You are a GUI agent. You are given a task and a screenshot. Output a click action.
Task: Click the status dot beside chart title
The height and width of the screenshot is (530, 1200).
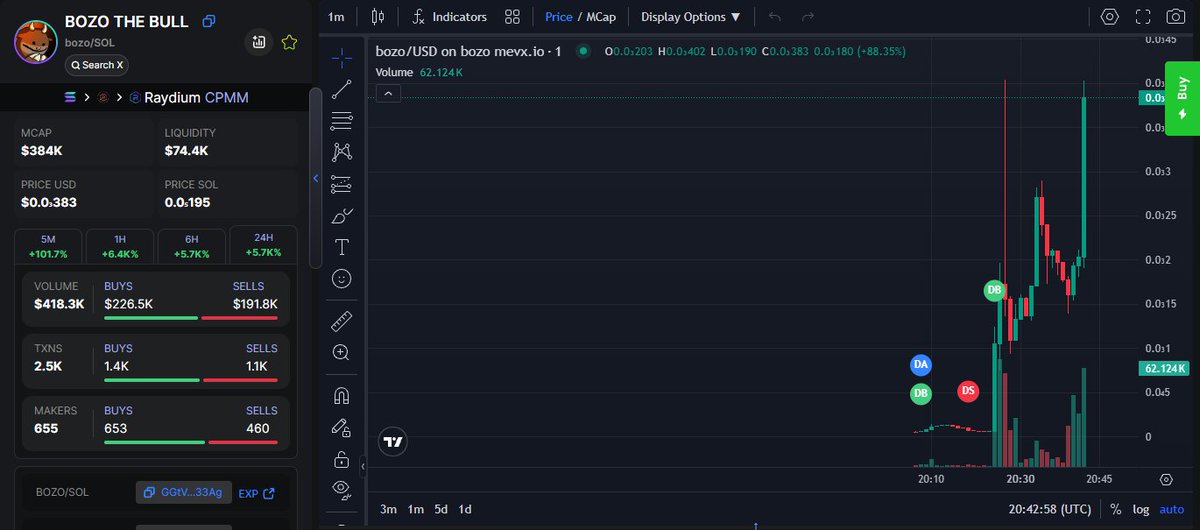(x=583, y=51)
